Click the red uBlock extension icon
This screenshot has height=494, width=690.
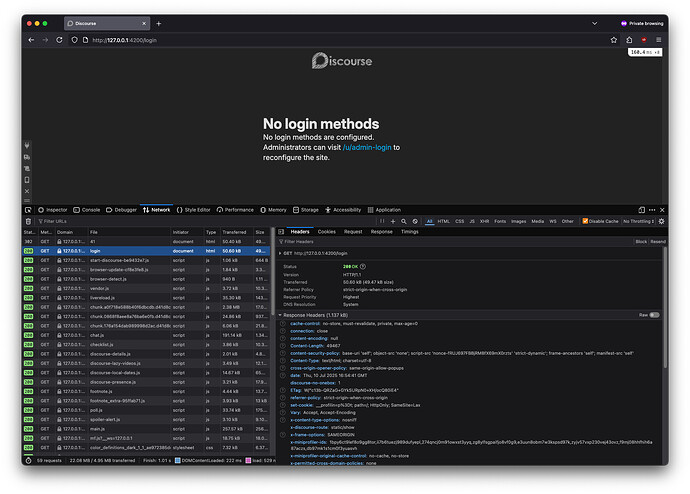click(x=644, y=40)
